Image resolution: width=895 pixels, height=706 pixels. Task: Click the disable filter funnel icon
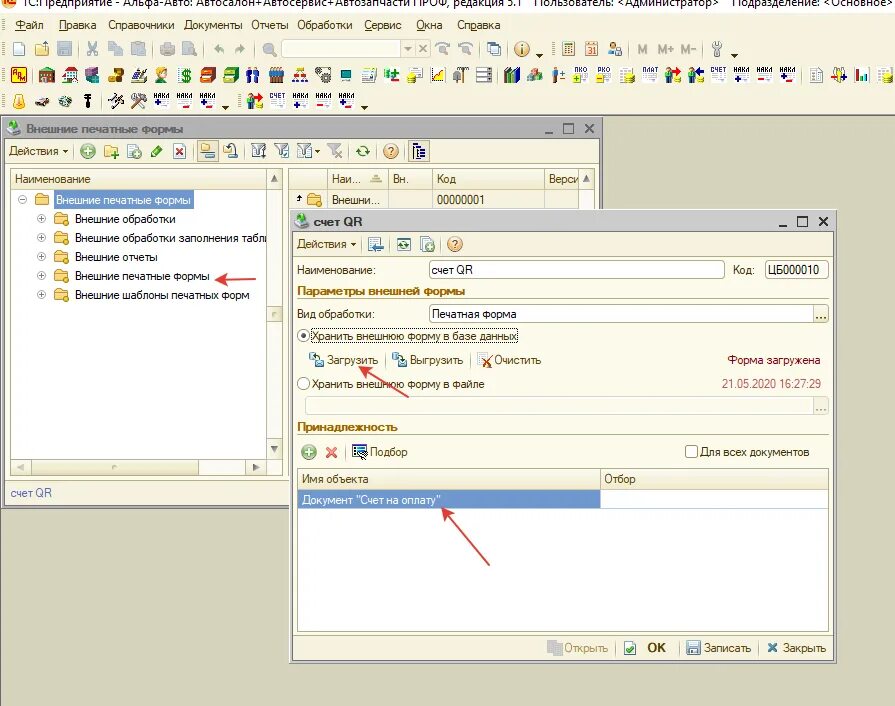(335, 151)
